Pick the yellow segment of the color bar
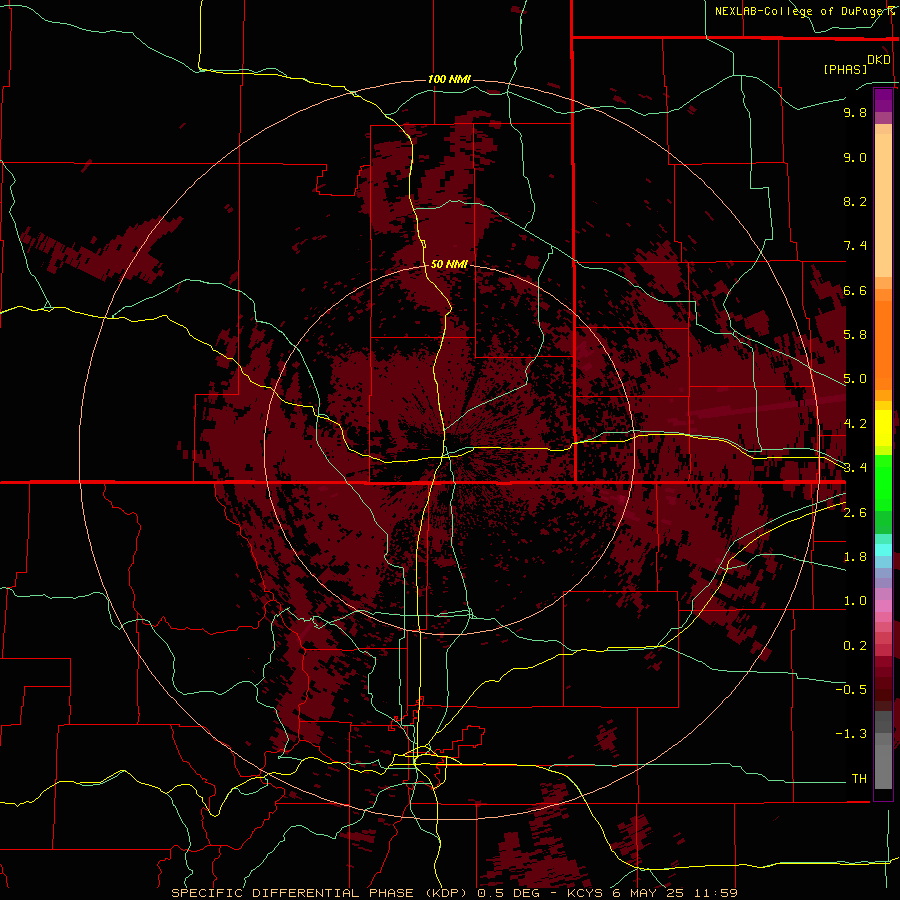 (883, 428)
